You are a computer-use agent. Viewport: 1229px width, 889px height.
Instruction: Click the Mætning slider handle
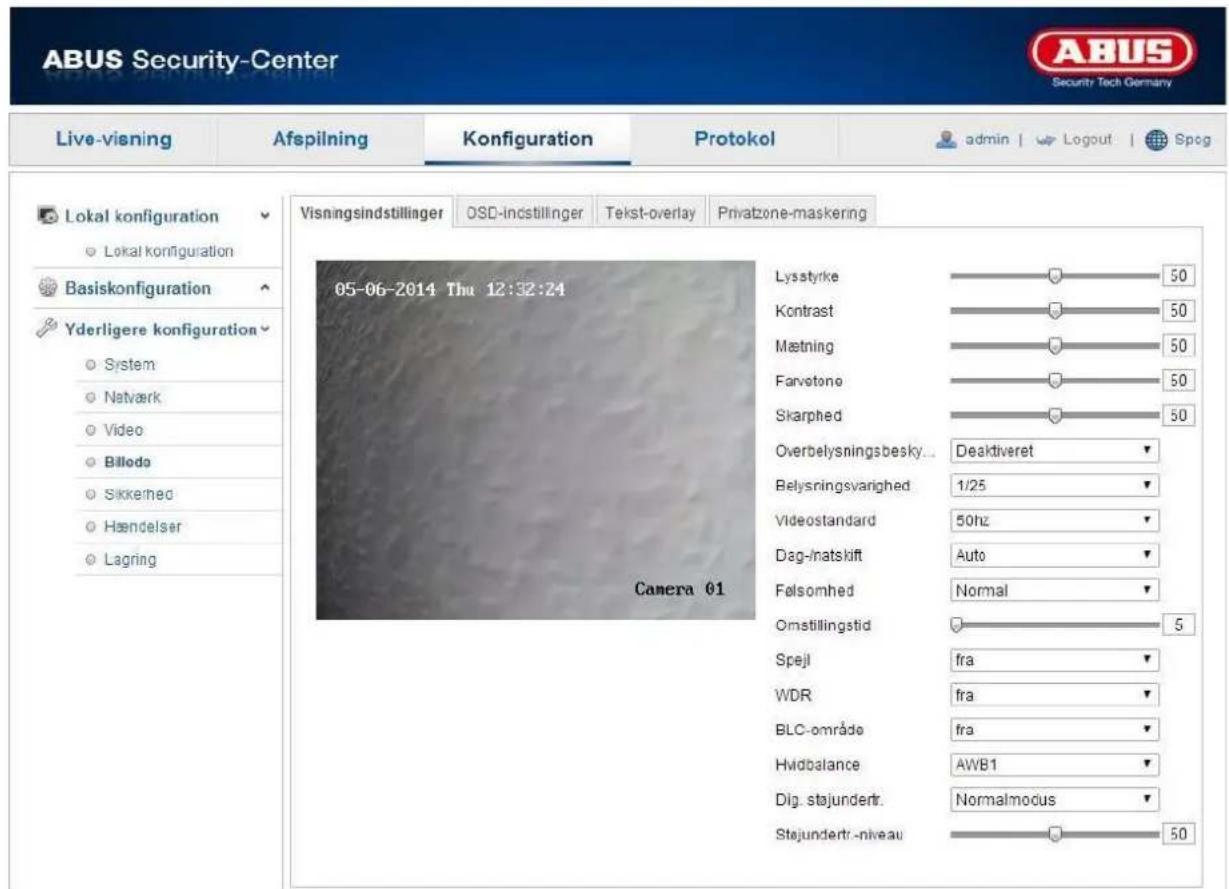[1054, 346]
